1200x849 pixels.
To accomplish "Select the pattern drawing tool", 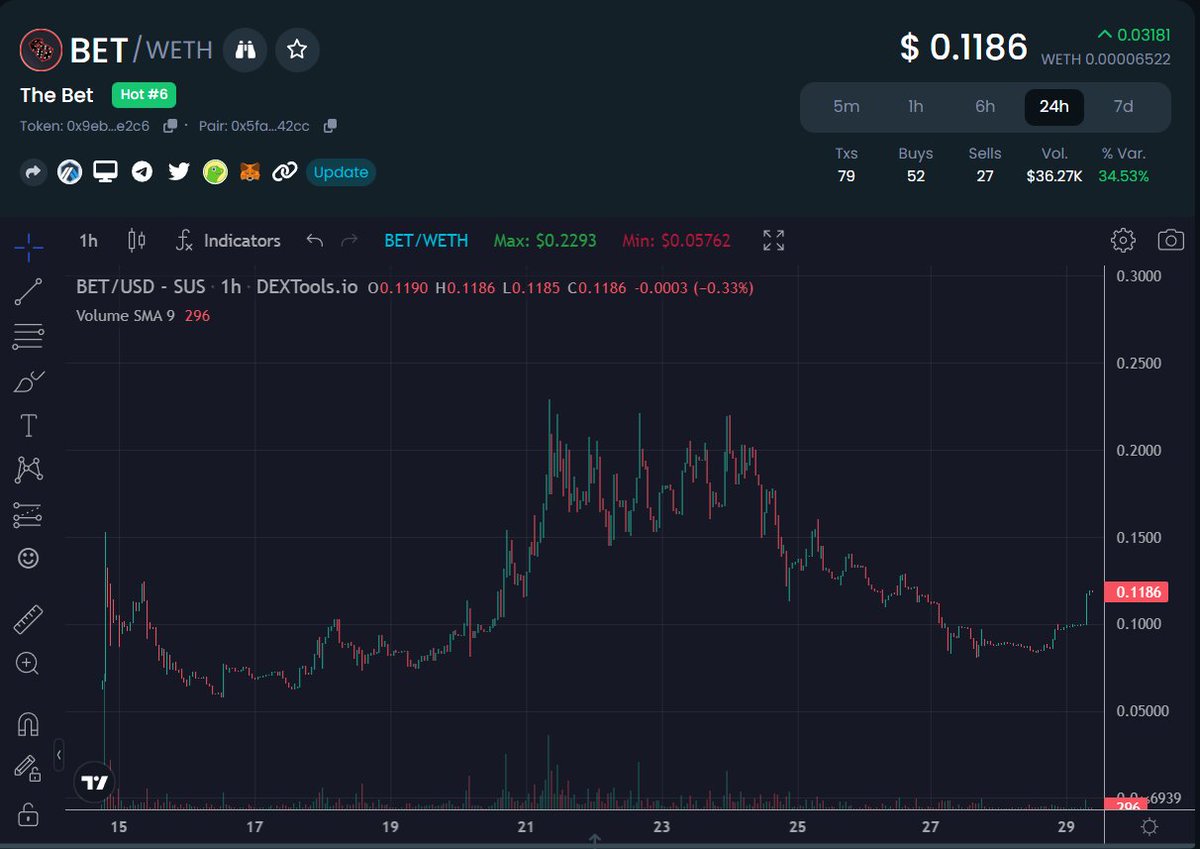I will [28, 469].
